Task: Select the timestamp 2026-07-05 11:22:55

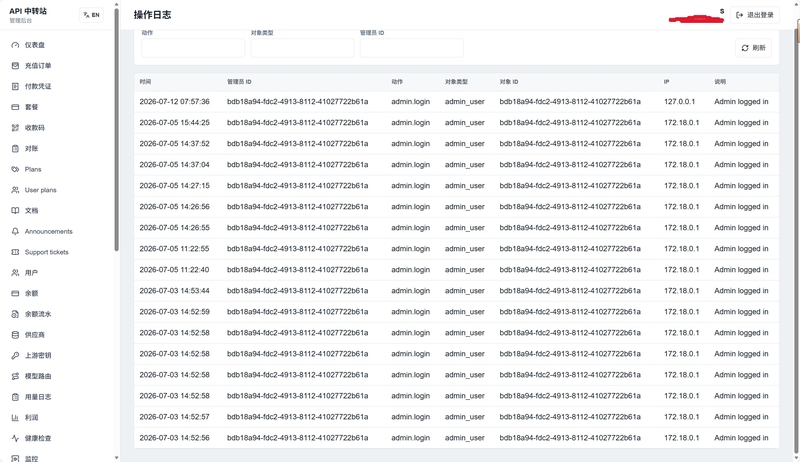Action: tap(174, 249)
